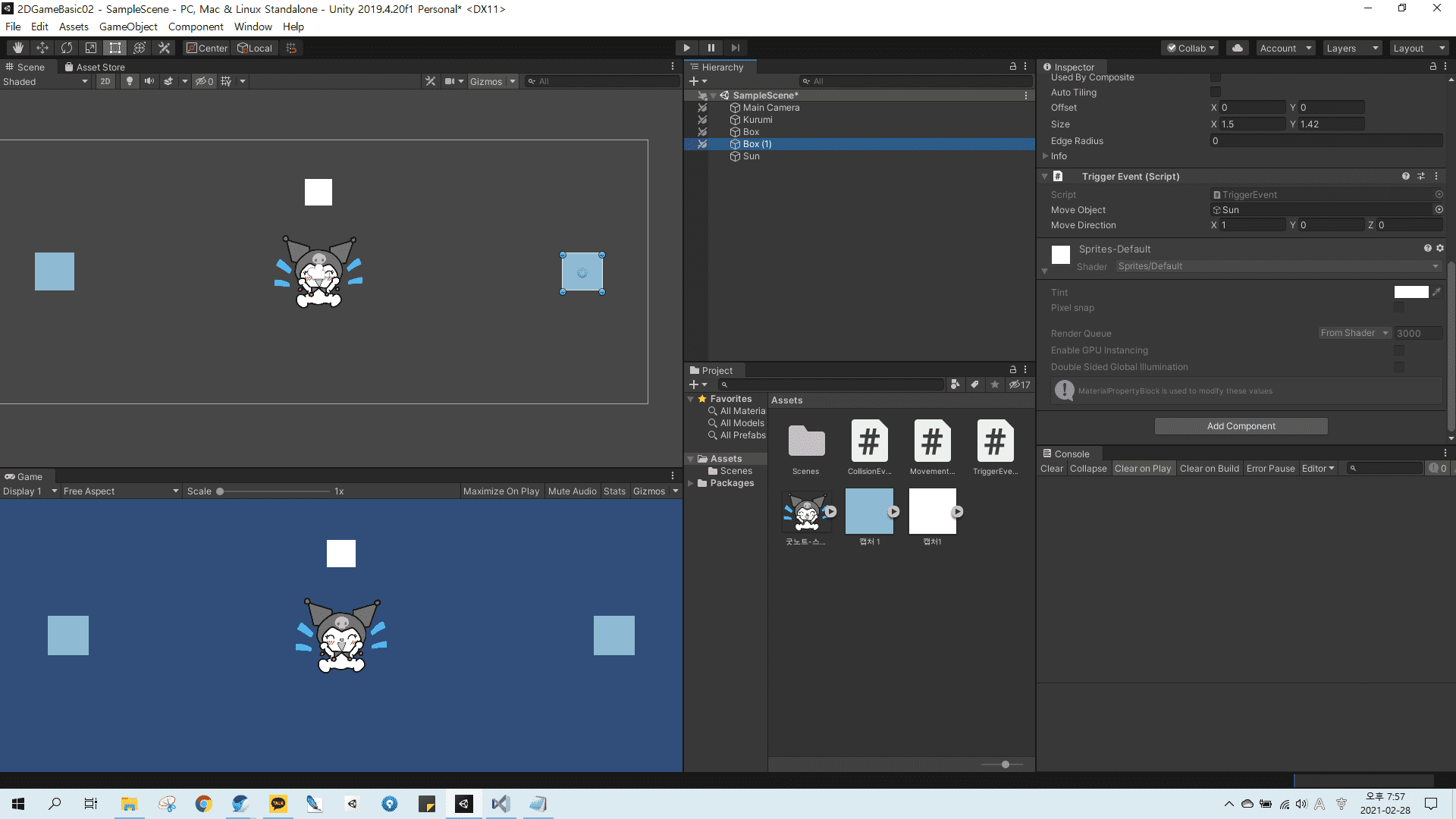1456x819 pixels.
Task: Click Mute Audio in Game view
Action: (572, 491)
